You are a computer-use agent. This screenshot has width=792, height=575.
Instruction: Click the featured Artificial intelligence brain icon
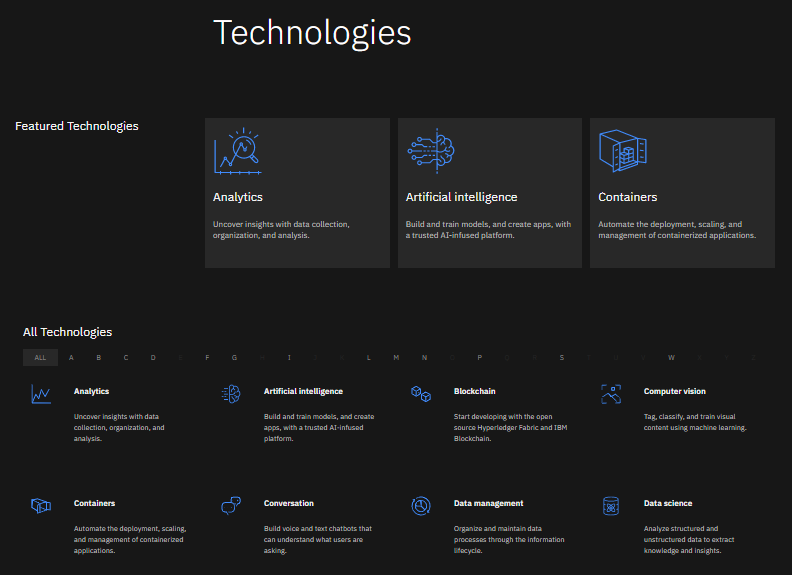pos(431,151)
